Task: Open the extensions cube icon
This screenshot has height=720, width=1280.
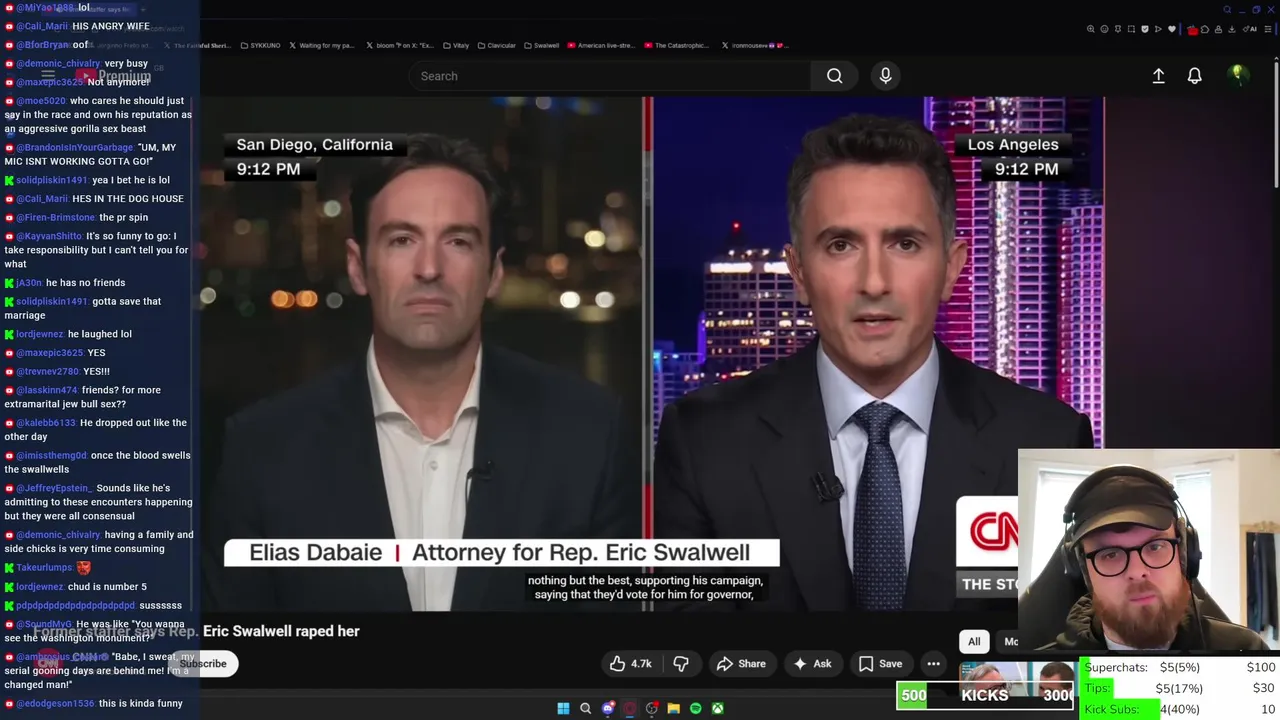Action: (1205, 29)
